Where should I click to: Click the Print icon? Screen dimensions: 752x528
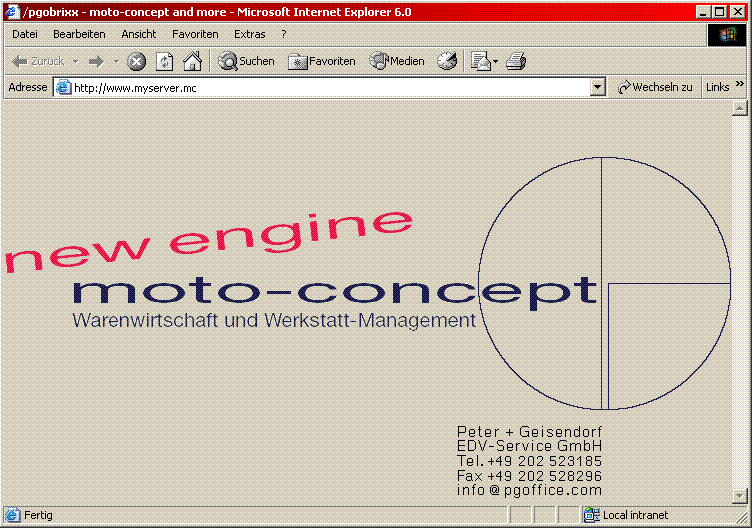516,62
